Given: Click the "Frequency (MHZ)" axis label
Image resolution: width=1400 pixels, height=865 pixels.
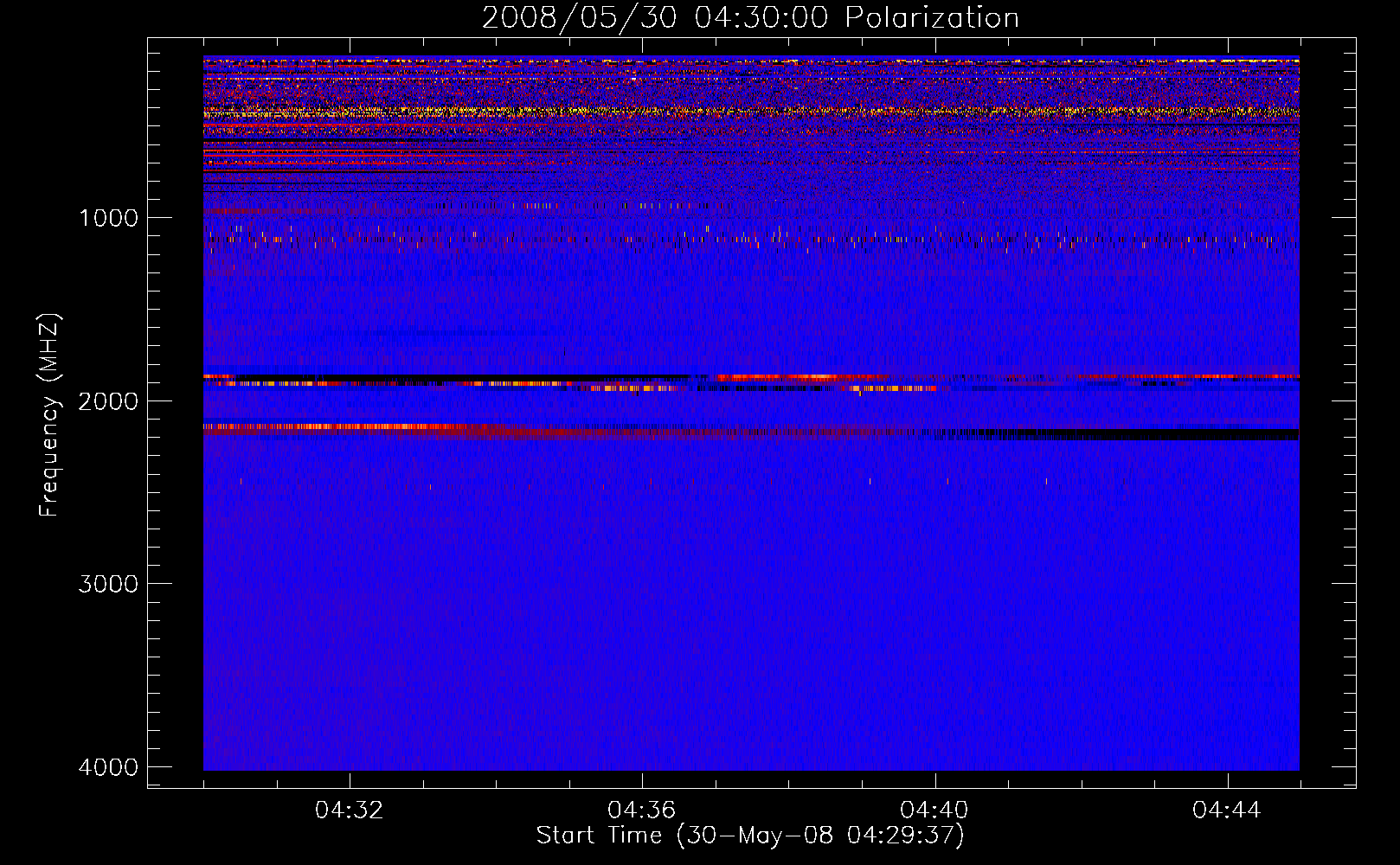Looking at the screenshot, I should (49, 415).
